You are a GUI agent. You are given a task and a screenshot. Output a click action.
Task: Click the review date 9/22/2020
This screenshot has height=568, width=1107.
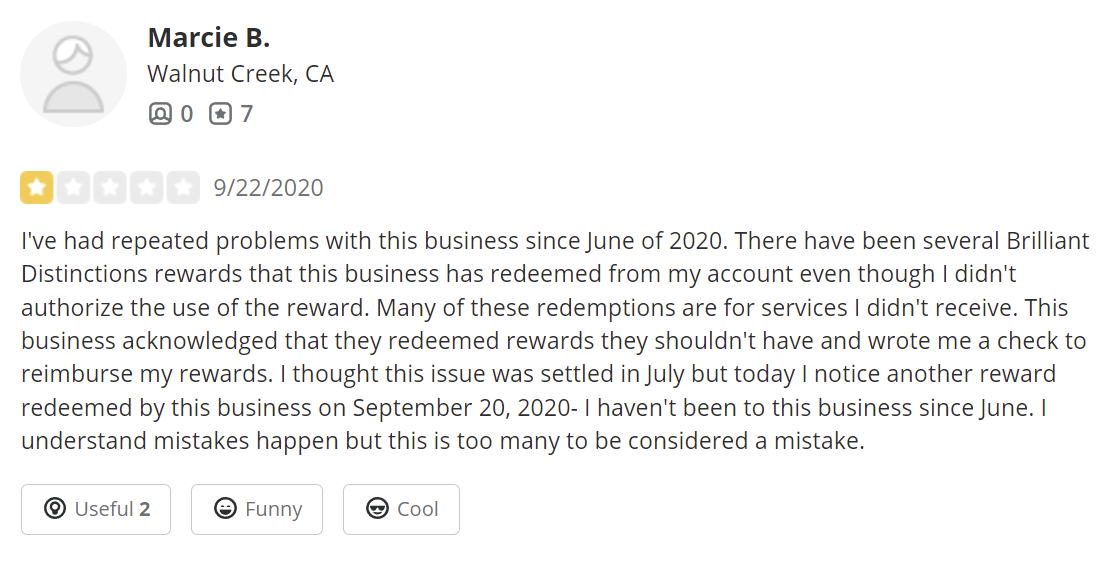click(x=268, y=188)
